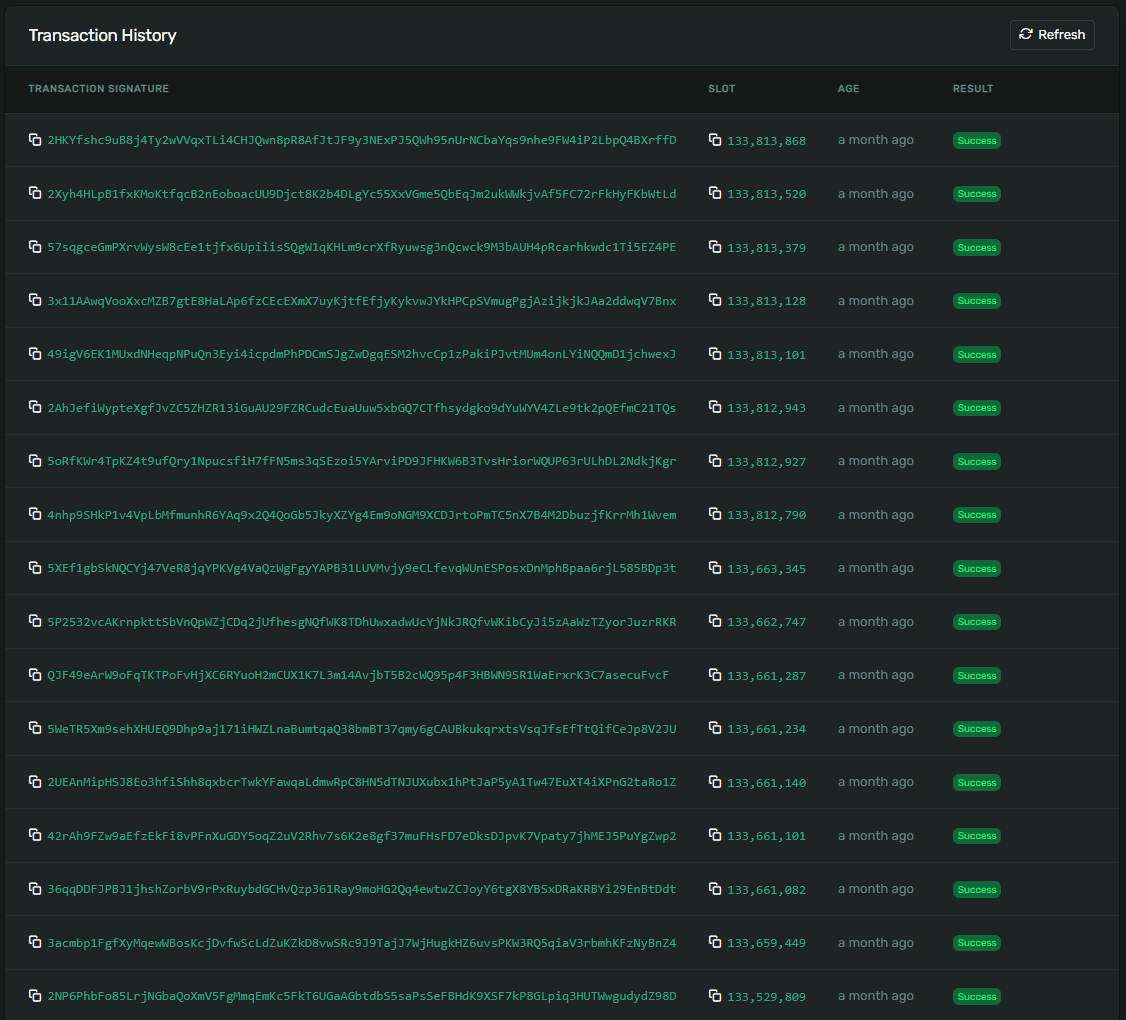Open transaction 4nhp9SHkP1v4VpLbMf
The width and height of the screenshot is (1126, 1020).
pyautogui.click(x=362, y=515)
